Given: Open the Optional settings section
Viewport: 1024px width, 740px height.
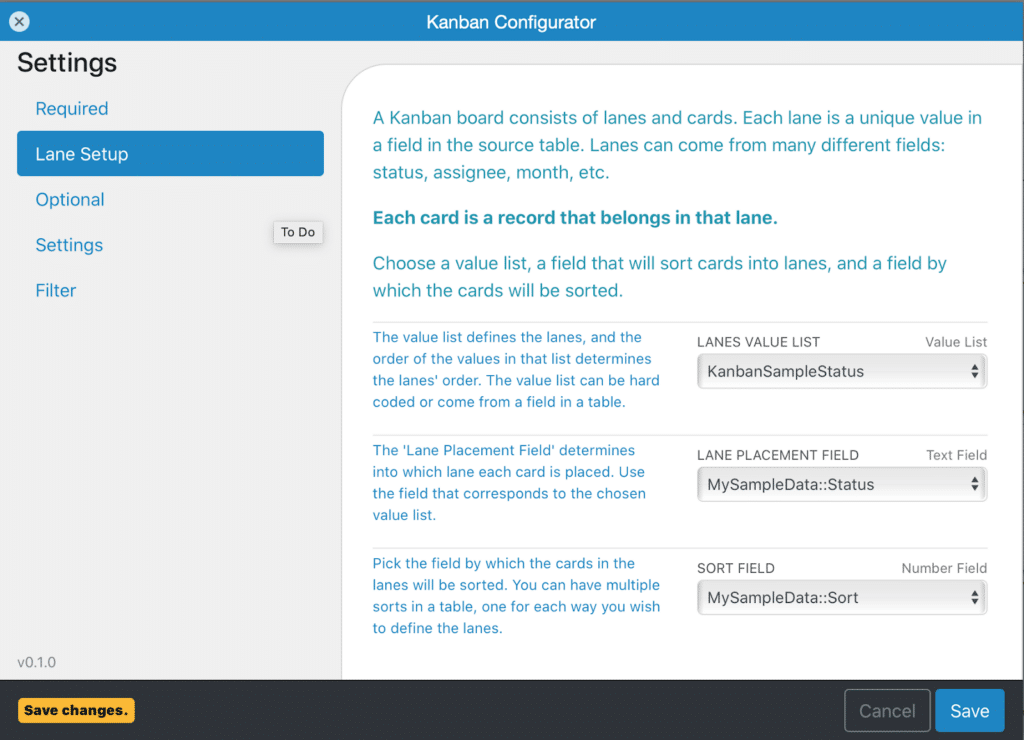Looking at the screenshot, I should point(70,199).
